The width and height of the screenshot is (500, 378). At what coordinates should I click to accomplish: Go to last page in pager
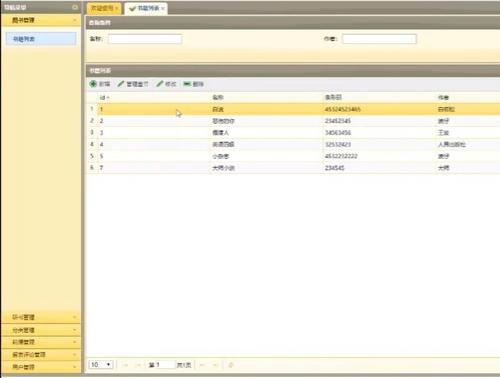215,365
